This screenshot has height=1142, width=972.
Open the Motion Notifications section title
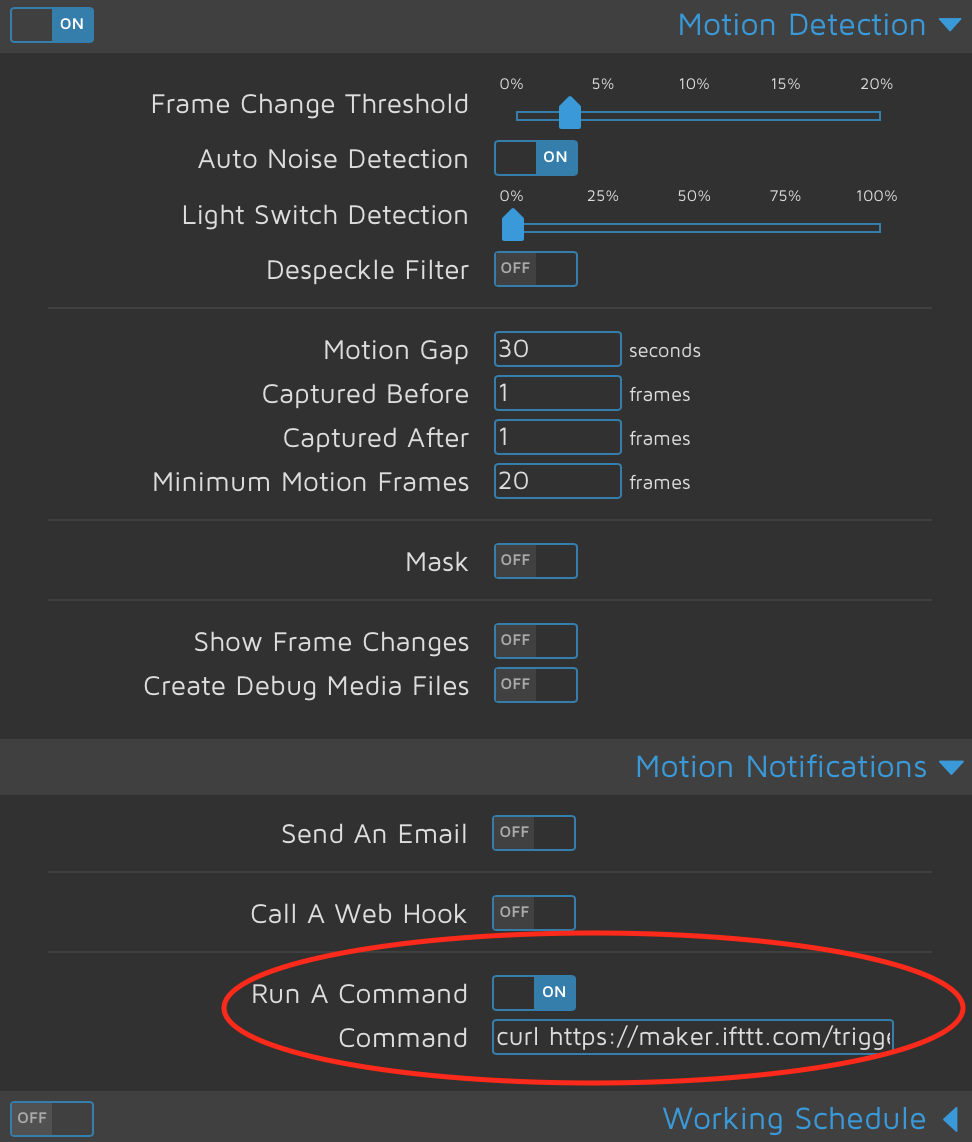point(781,767)
